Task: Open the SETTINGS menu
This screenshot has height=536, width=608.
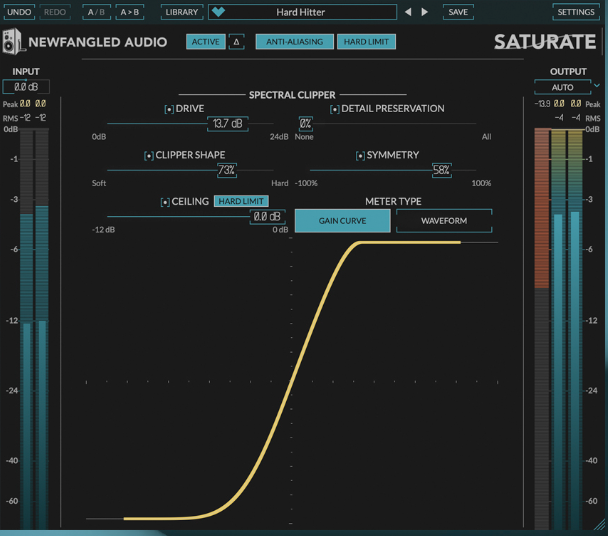Action: (576, 12)
